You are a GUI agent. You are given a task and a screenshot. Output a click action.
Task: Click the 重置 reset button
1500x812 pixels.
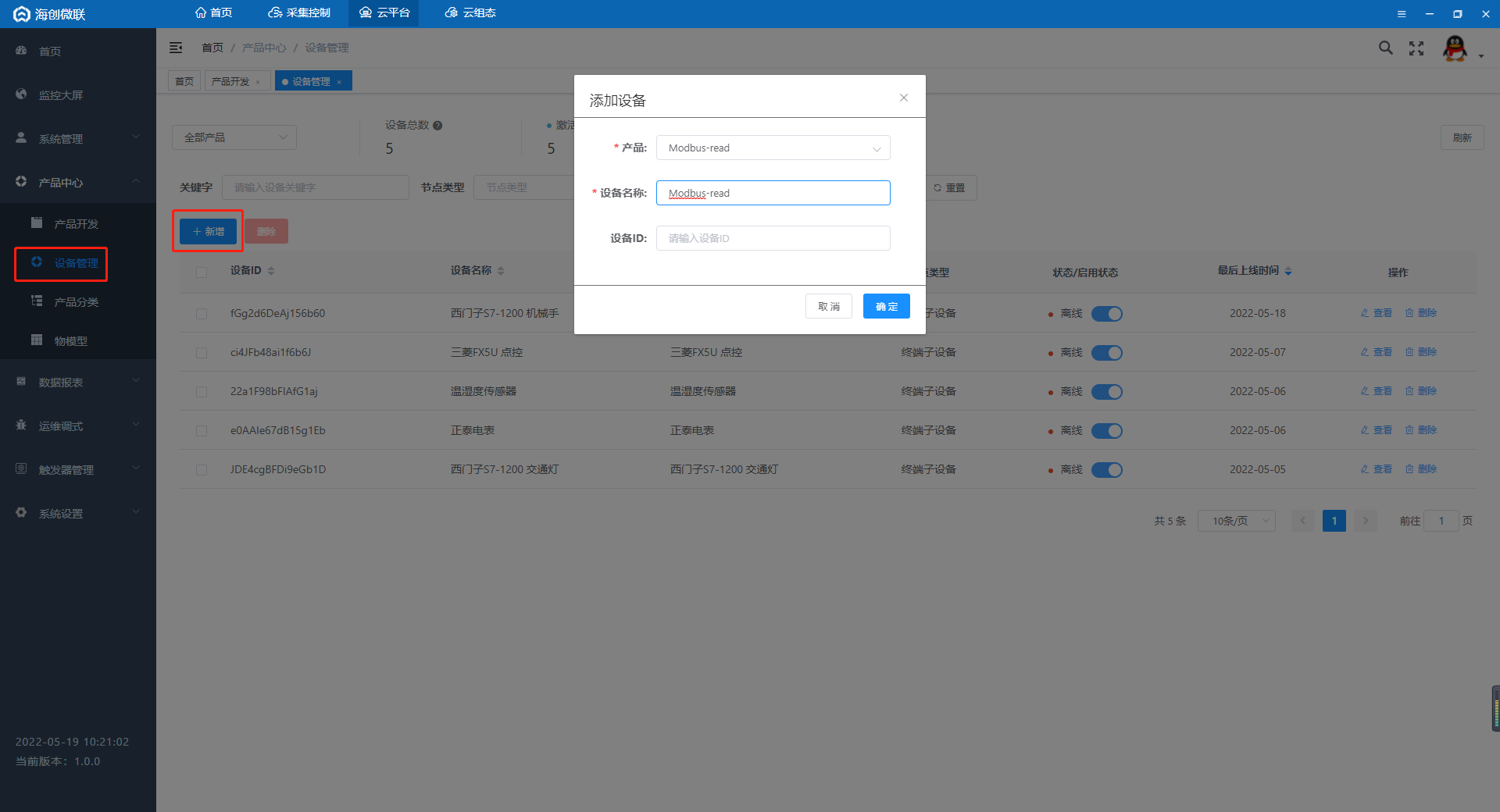pyautogui.click(x=950, y=187)
